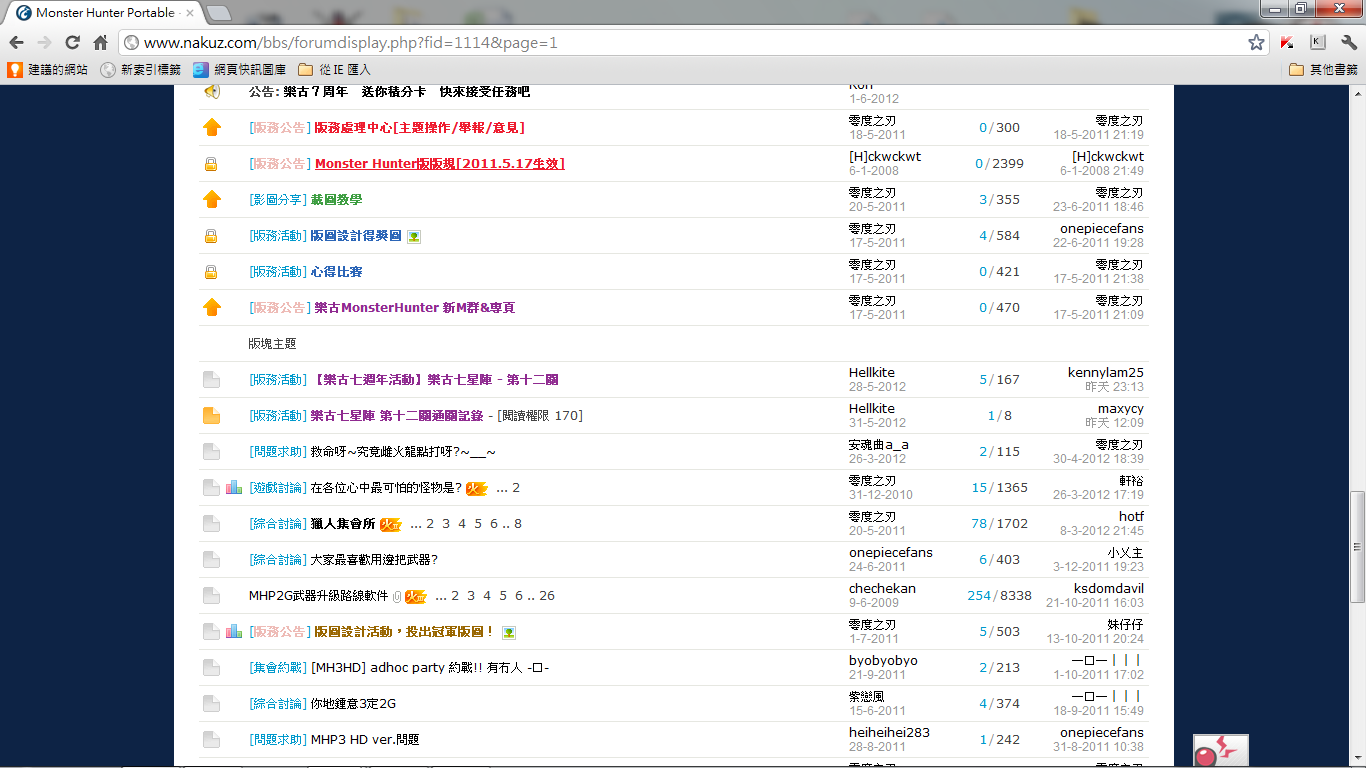Open the wrench settings menu
The height and width of the screenshot is (768, 1366).
click(x=1348, y=42)
